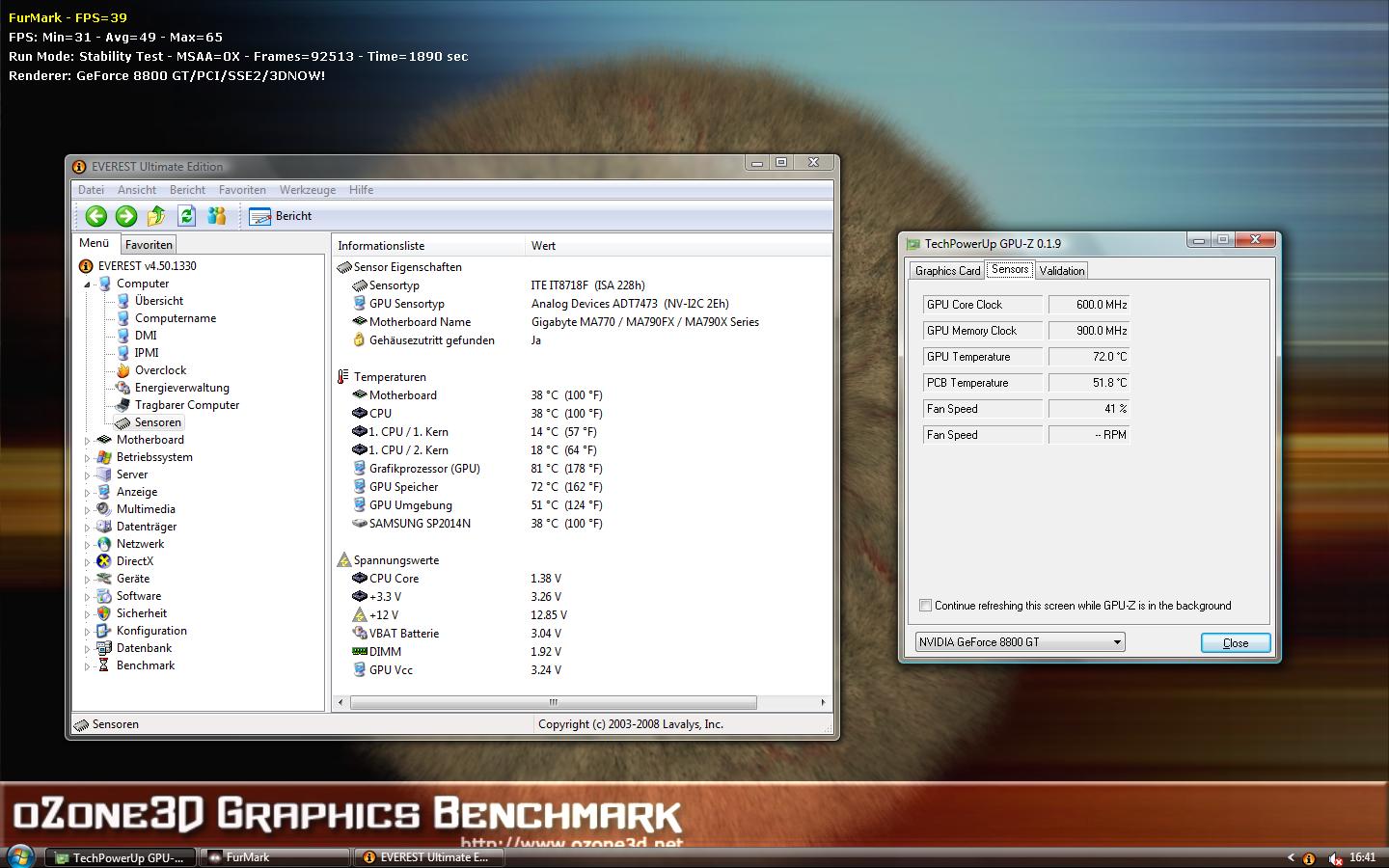Viewport: 1389px width, 868px height.
Task: Click the Benchmark hourglass icon
Action: click(x=104, y=665)
